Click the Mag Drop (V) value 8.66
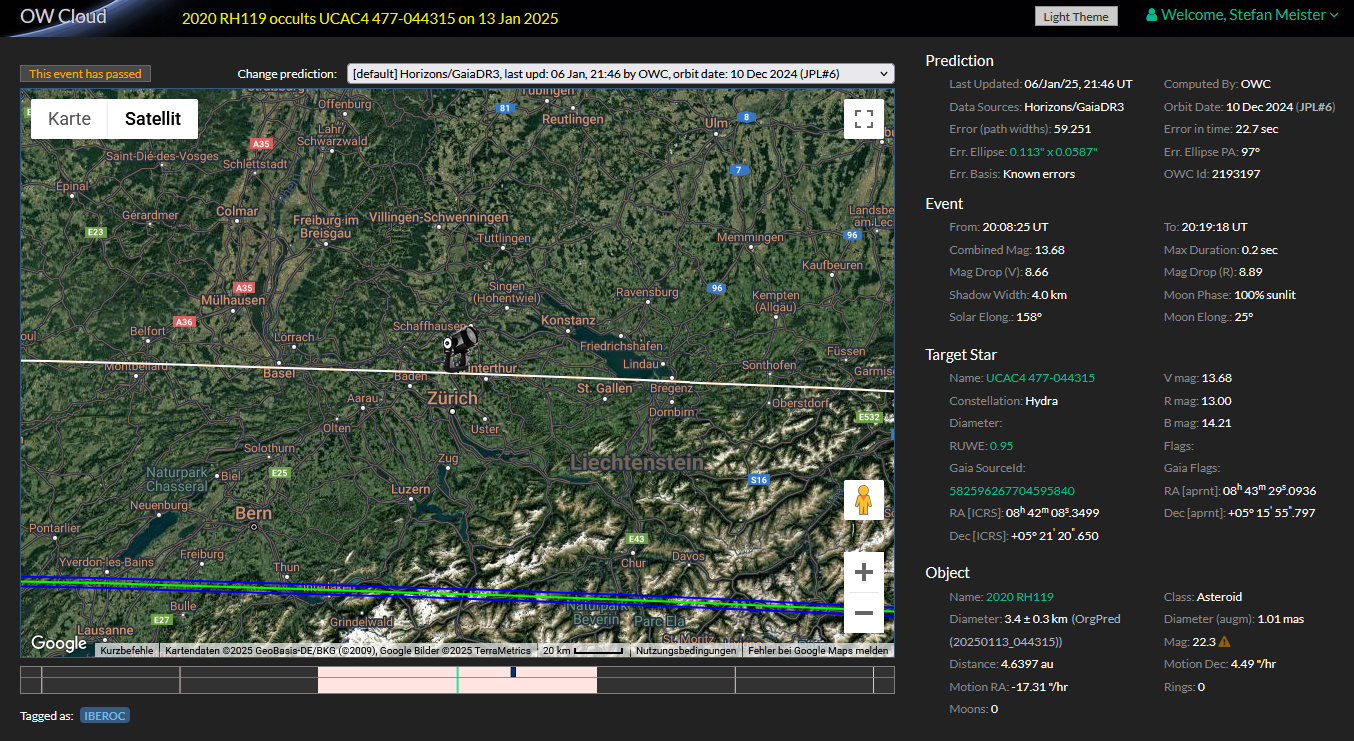This screenshot has height=741, width=1354. point(1035,272)
